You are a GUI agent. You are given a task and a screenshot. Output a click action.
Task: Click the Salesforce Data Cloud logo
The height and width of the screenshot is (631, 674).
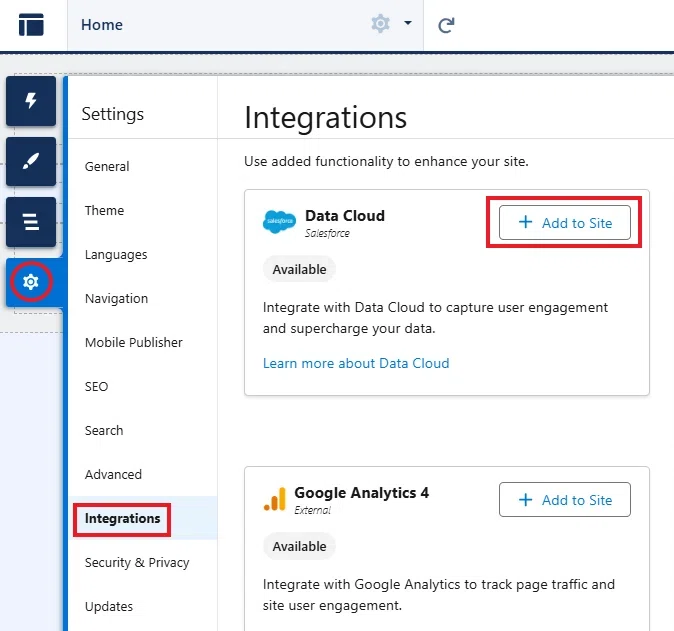(x=279, y=222)
